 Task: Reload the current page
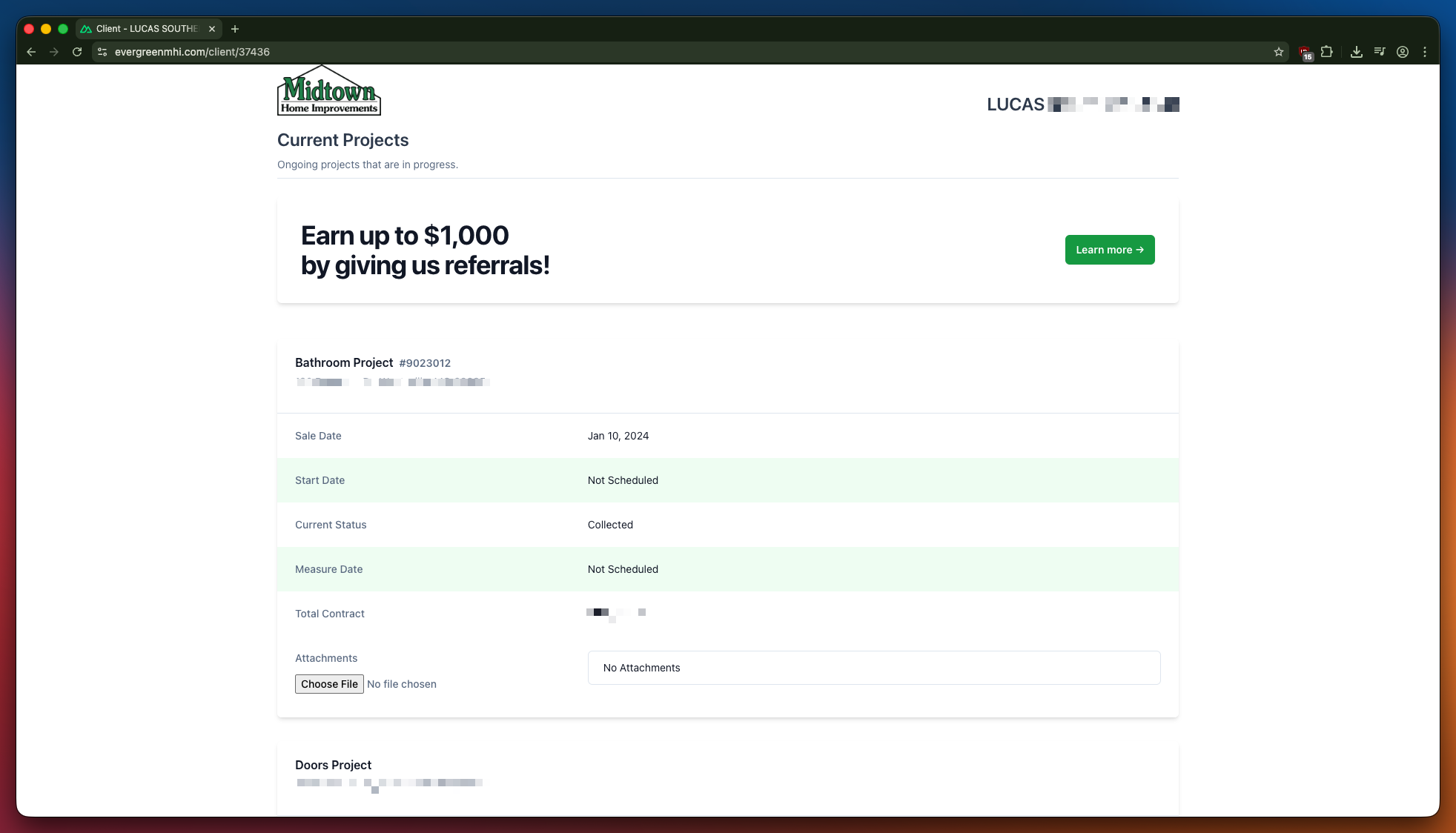click(x=78, y=52)
